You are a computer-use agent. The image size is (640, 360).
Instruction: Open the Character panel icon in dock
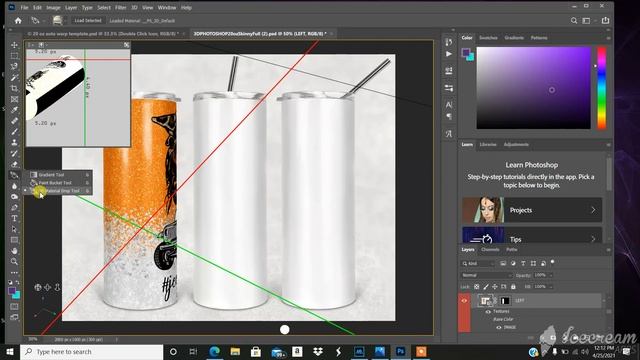449,105
